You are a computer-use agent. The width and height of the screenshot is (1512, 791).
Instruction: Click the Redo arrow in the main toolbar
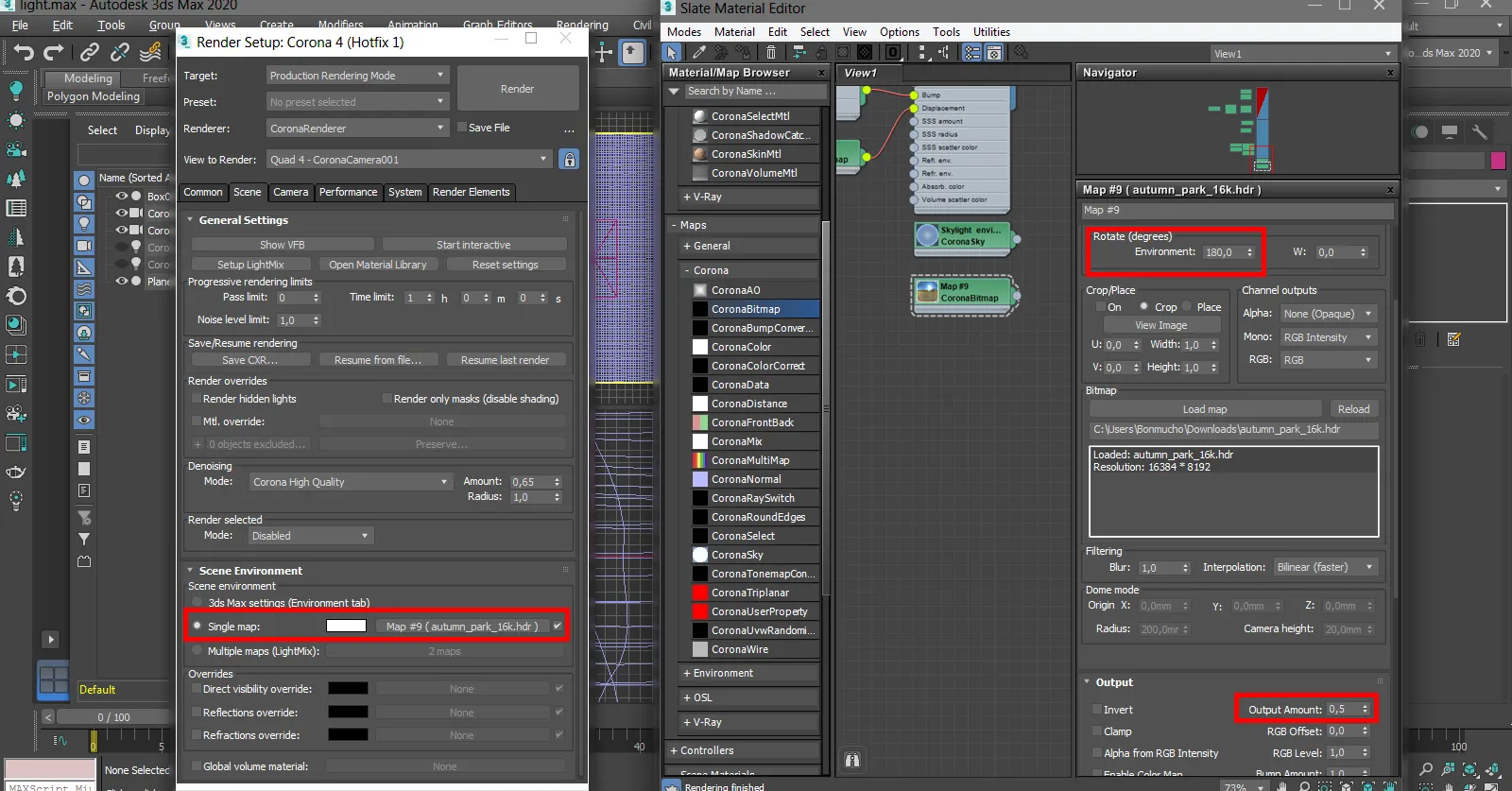tap(54, 52)
